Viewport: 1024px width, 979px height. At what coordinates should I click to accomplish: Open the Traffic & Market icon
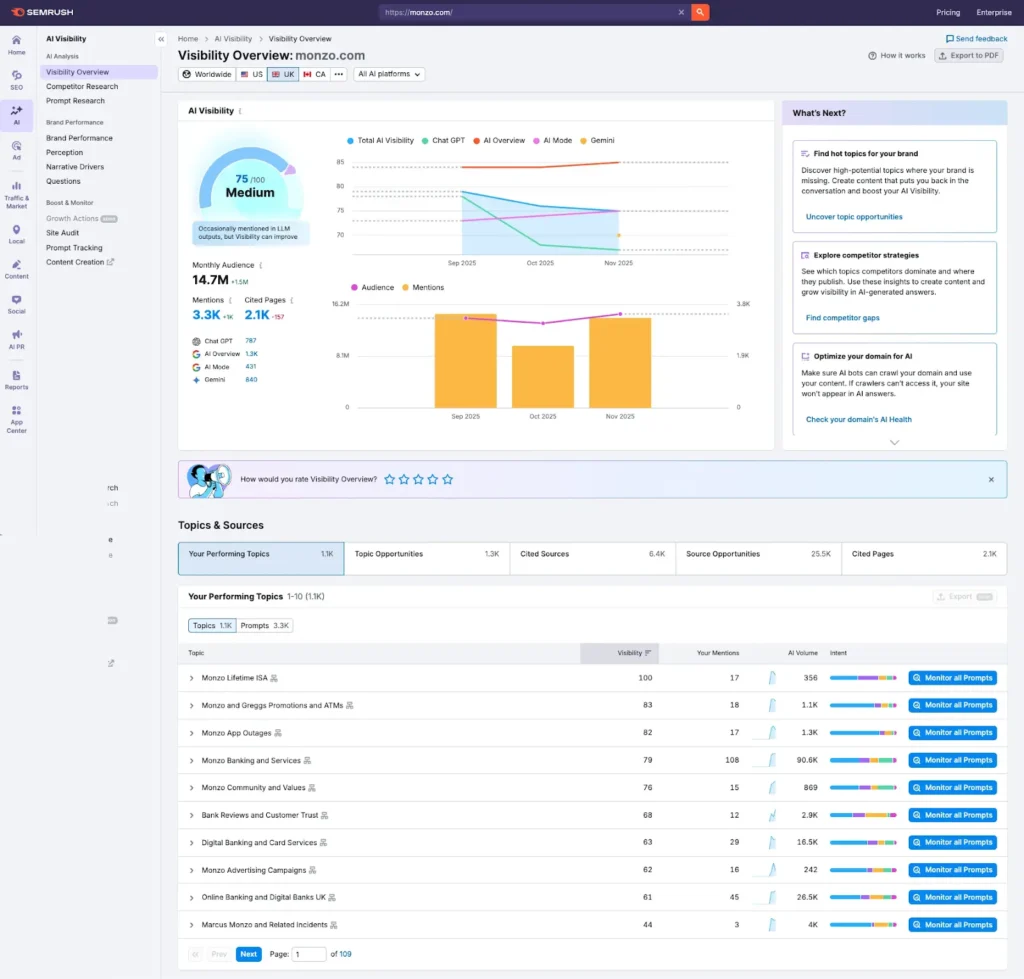(x=16, y=195)
